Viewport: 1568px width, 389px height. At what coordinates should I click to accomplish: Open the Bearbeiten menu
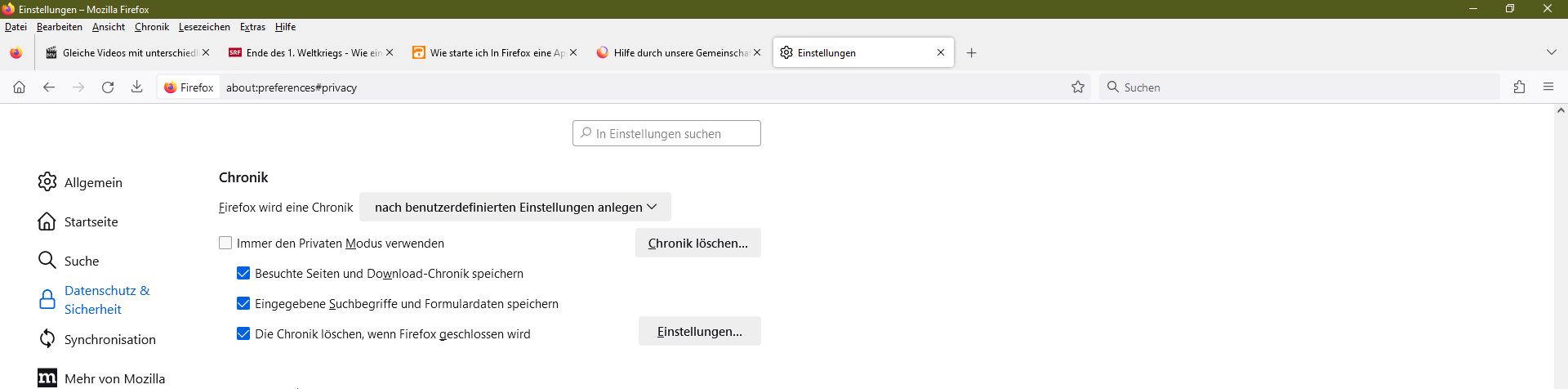[x=60, y=27]
